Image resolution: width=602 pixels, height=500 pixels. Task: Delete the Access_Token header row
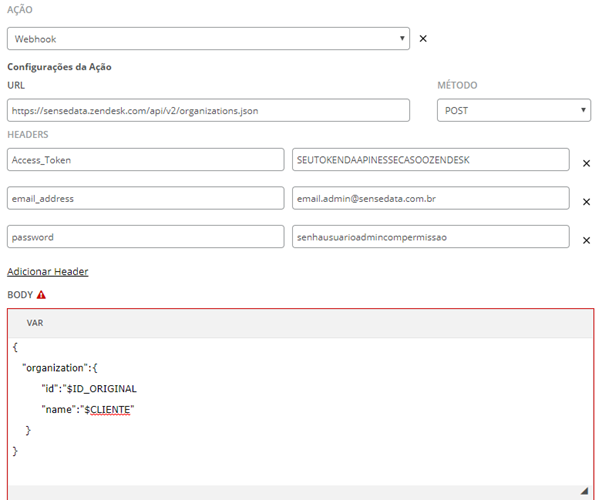(586, 164)
